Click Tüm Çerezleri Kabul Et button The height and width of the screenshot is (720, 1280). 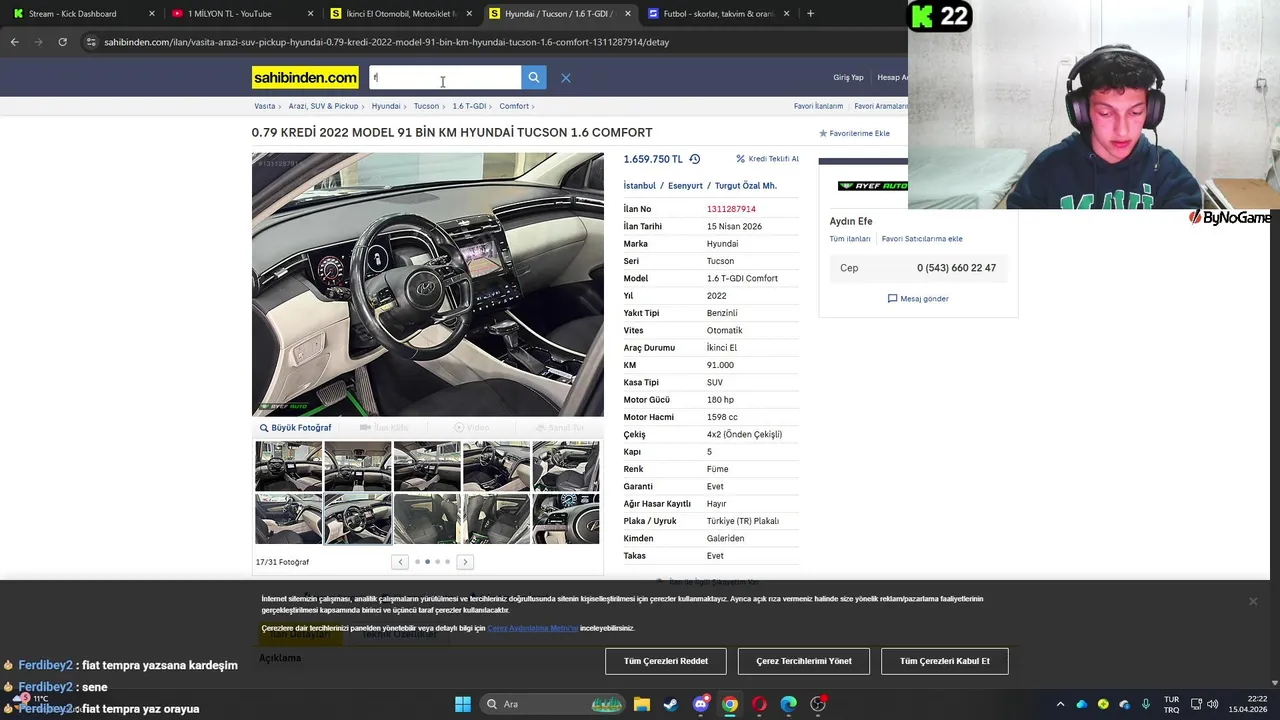pyautogui.click(x=945, y=661)
